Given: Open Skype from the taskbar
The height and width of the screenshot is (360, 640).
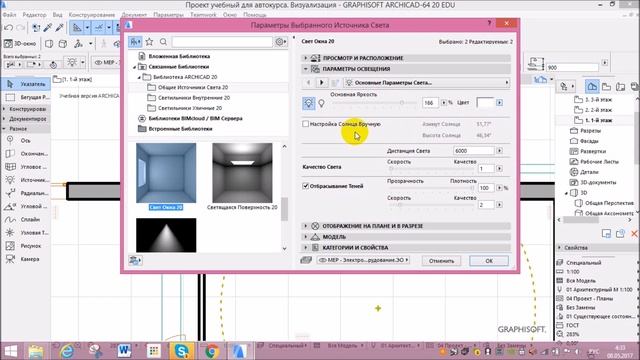Looking at the screenshot, I should [x=182, y=351].
